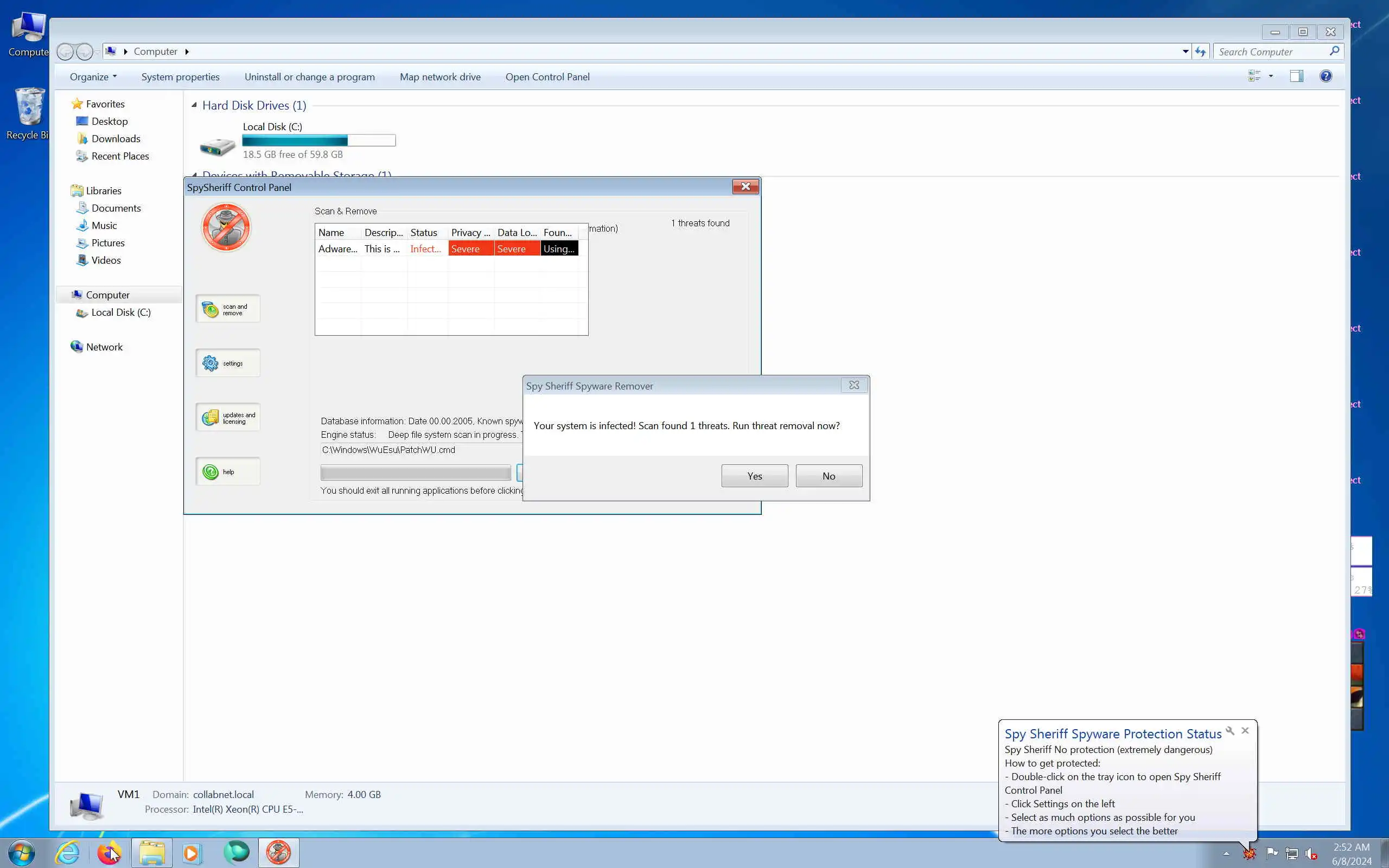Screen dimensions: 1389x868
Task: Collapse Hard Disk Drives group
Action: (194, 105)
